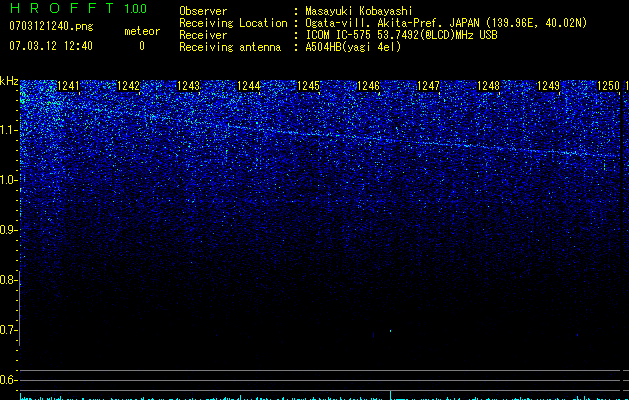
Task: Click the 1244 time marker
Action: tap(249, 86)
